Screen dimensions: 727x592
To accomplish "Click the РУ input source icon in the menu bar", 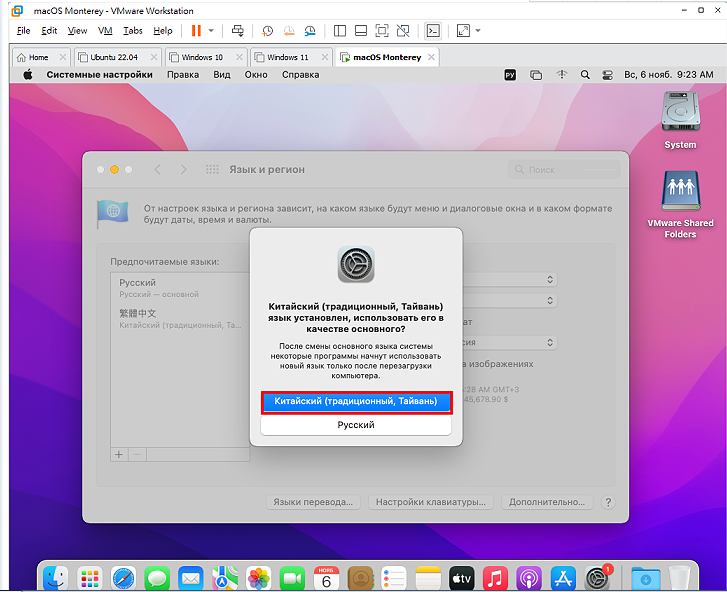I will 510,75.
